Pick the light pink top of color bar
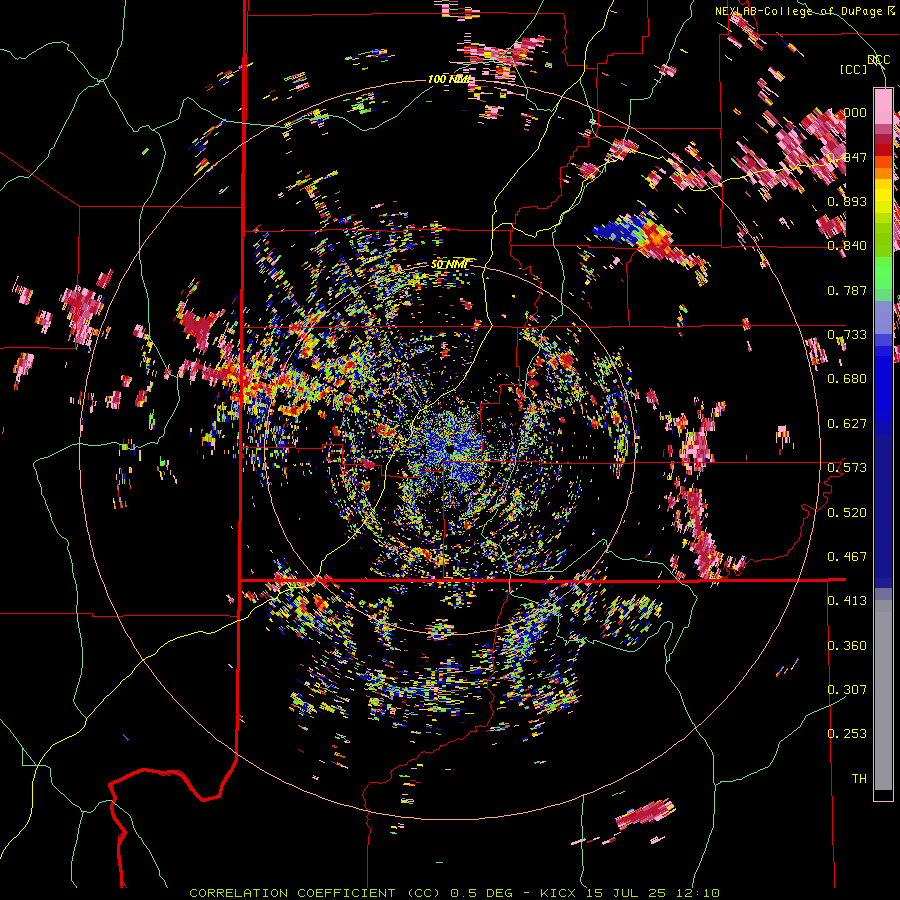The image size is (900, 900). [883, 106]
